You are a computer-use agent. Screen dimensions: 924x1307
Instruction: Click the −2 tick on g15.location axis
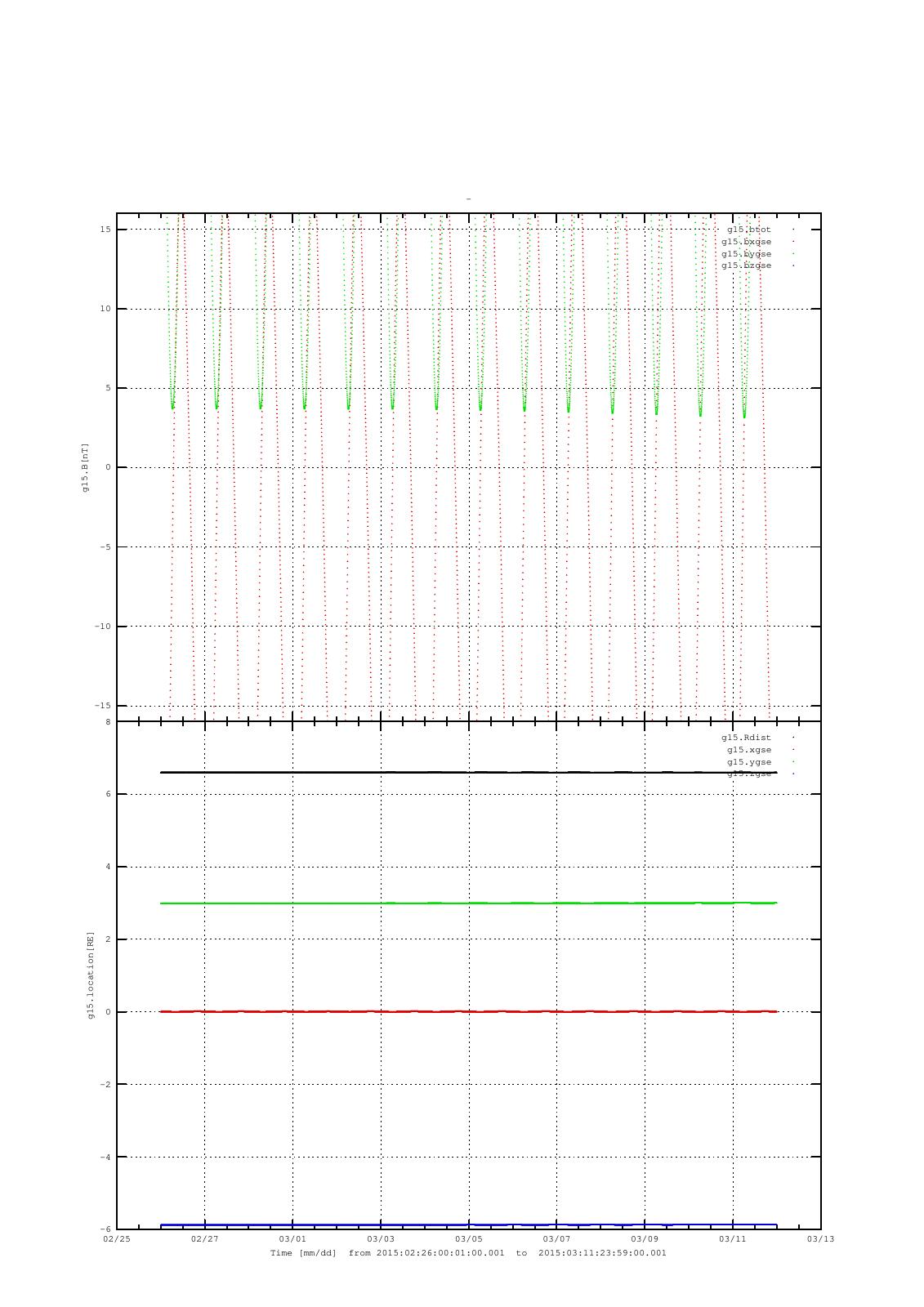(105, 1085)
